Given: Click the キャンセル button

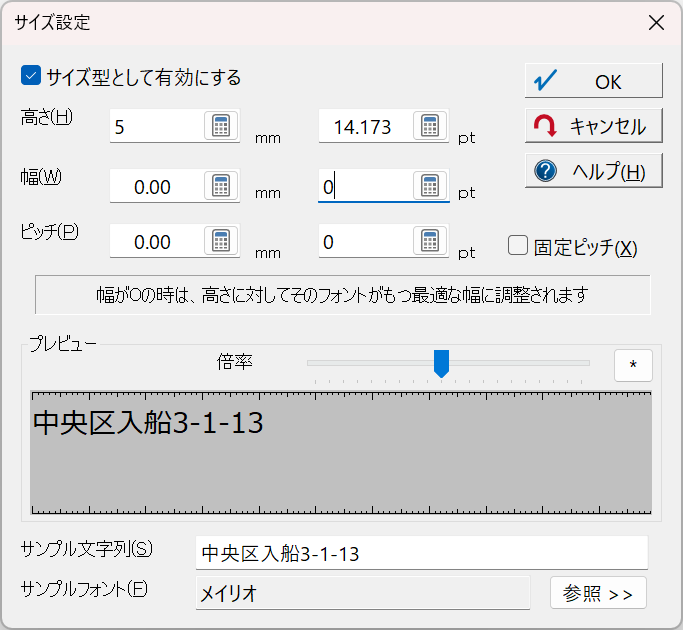Looking at the screenshot, I should point(593,126).
